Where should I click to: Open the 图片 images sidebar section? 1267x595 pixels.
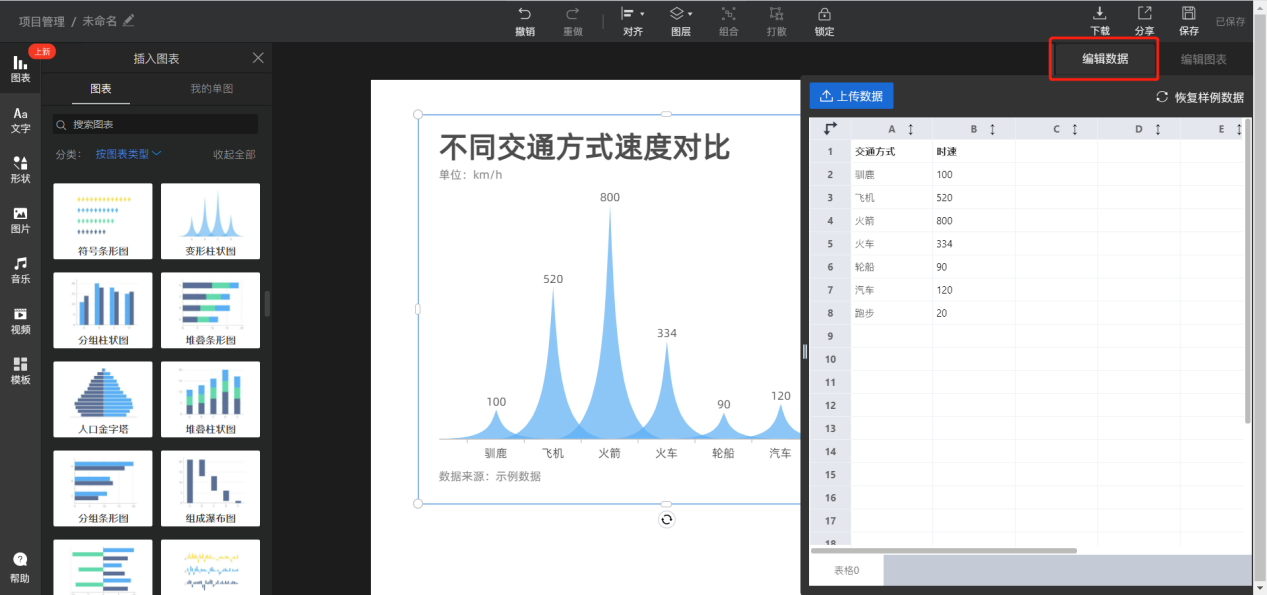coord(20,220)
